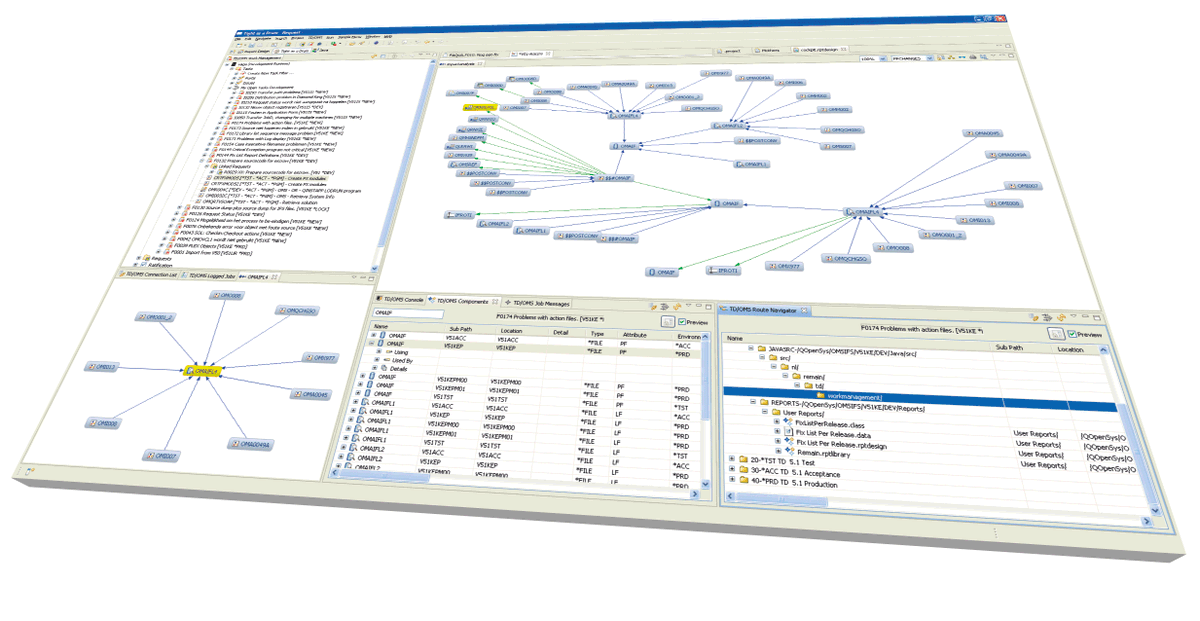Click the OMAIFL1 logical file icon in Components tree
Screen dimensions: 1200x621
point(366,403)
